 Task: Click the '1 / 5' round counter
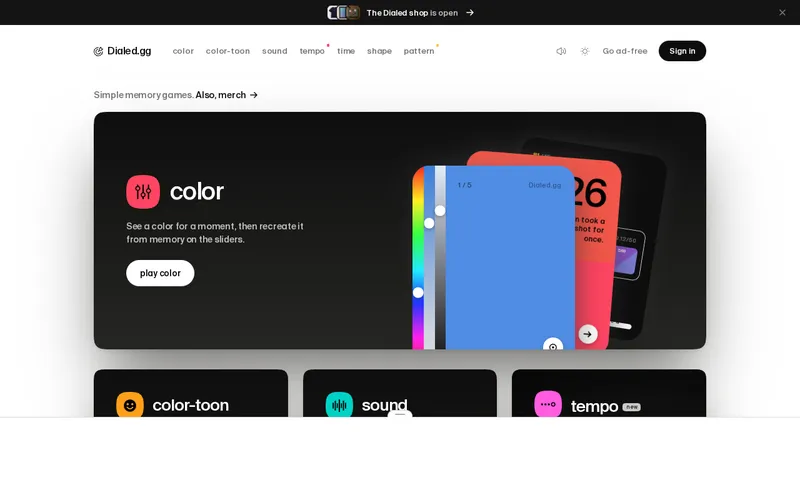464,185
